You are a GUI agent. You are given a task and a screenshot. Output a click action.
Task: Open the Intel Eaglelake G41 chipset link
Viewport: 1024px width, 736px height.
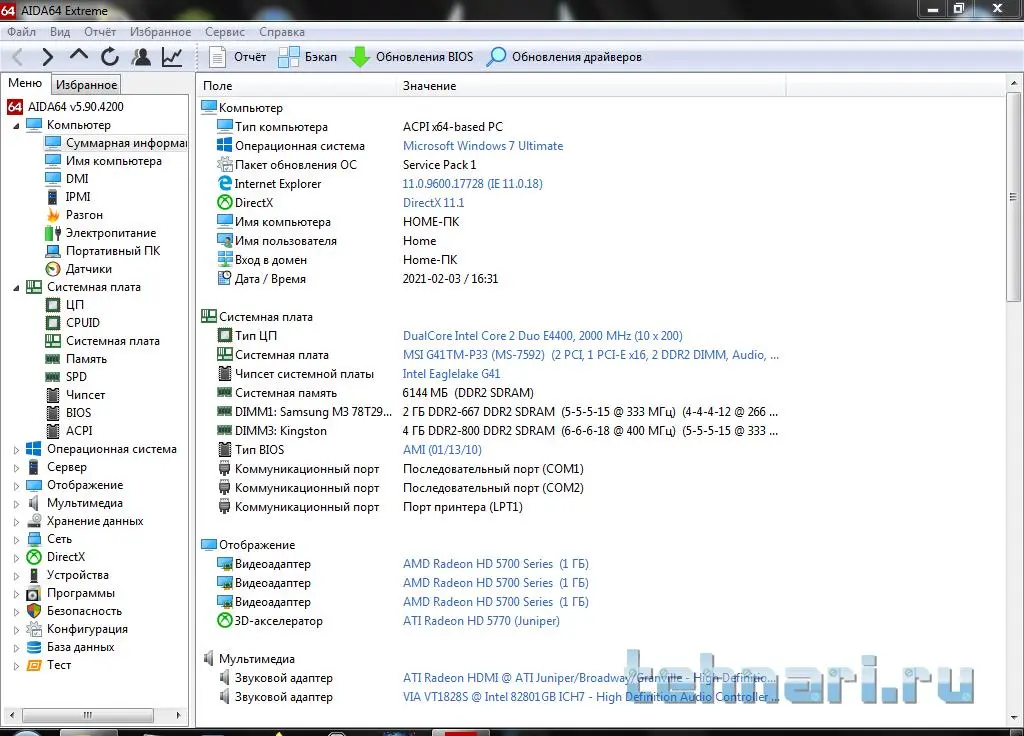click(x=451, y=374)
